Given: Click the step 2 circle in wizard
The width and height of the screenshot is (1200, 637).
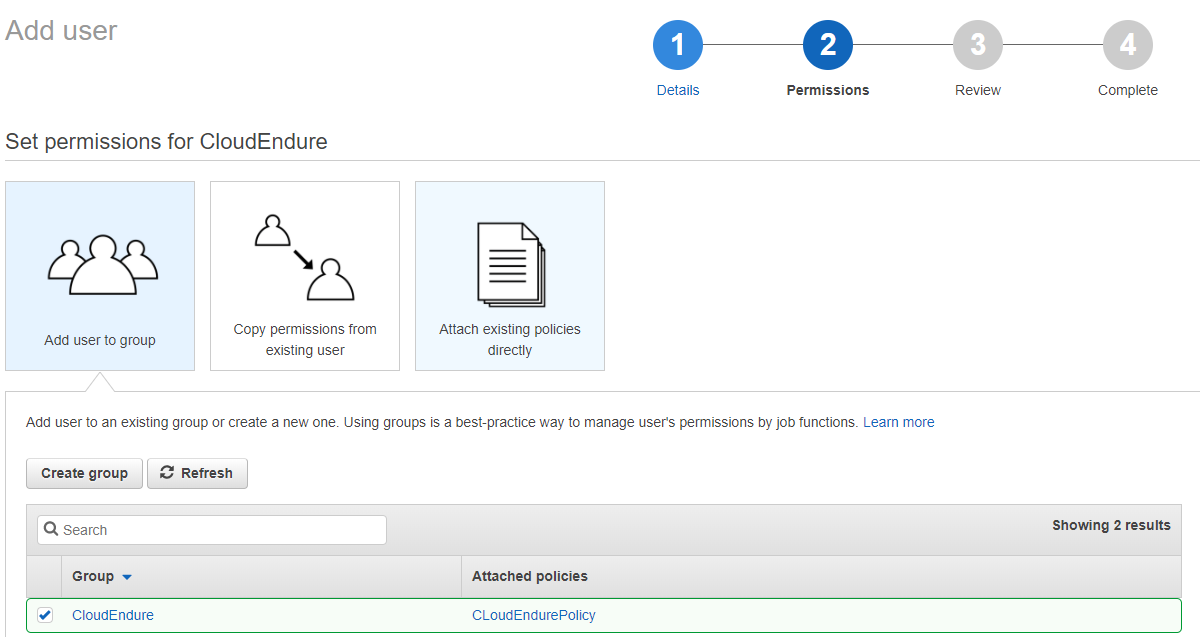Looking at the screenshot, I should pyautogui.click(x=828, y=45).
